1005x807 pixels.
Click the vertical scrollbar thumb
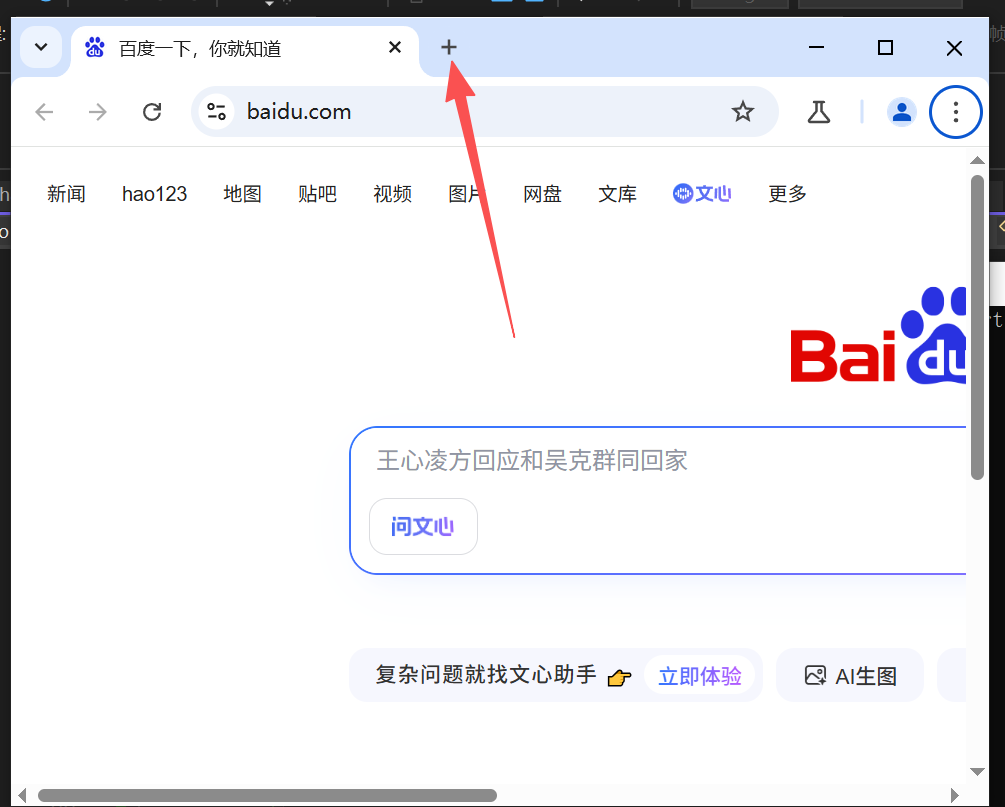point(977,328)
